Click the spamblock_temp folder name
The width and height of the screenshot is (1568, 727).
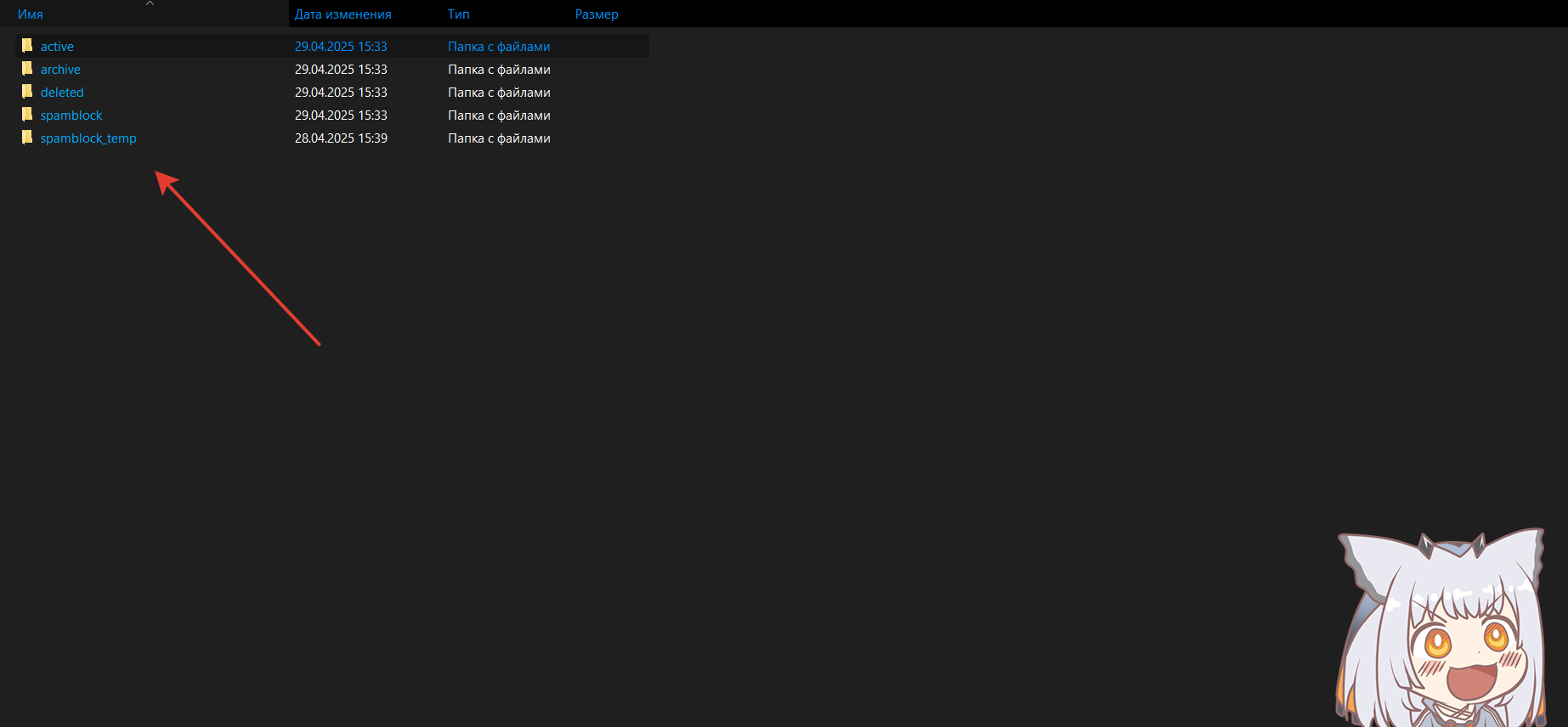[88, 138]
